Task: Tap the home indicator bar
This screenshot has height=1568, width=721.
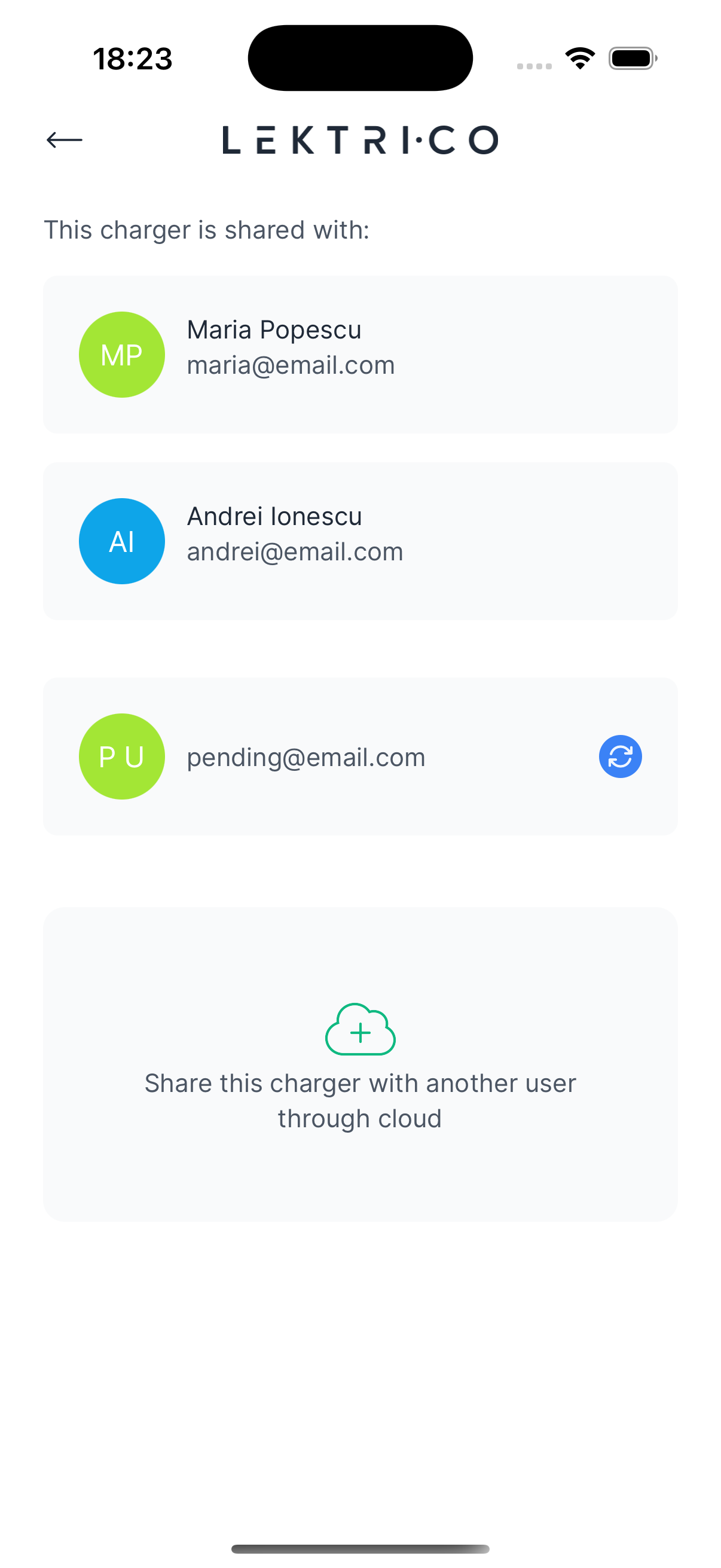Action: 360,1548
